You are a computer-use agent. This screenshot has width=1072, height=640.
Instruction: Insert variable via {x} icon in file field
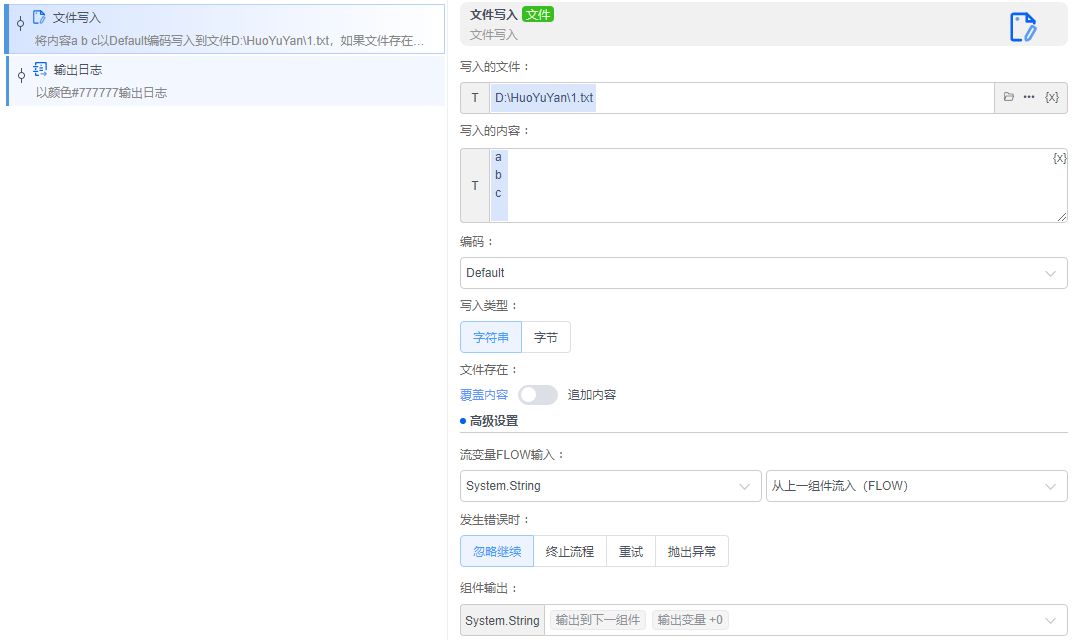click(x=1051, y=97)
